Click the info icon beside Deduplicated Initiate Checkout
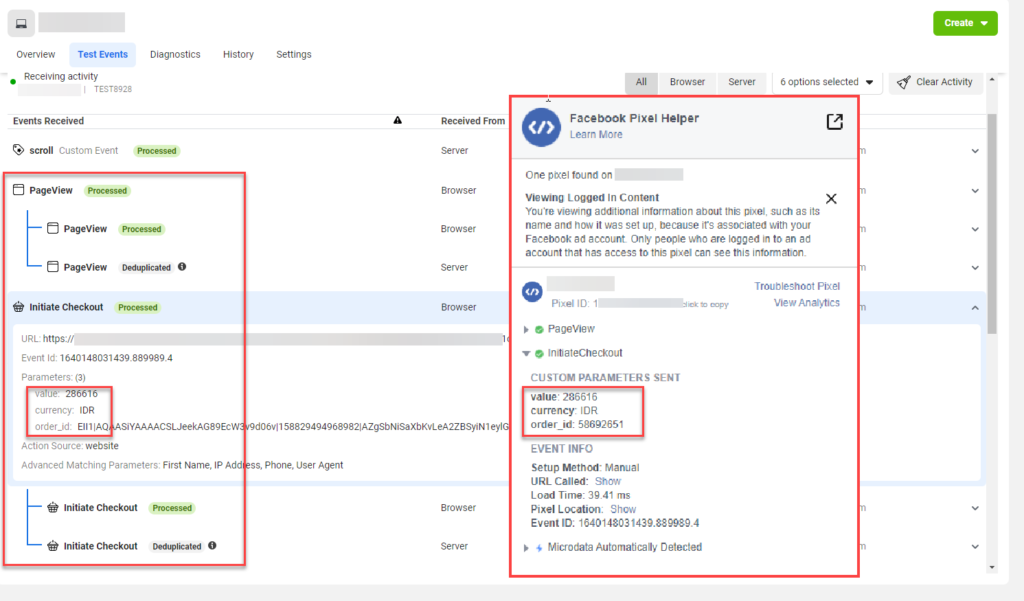1024x601 pixels. [212, 547]
